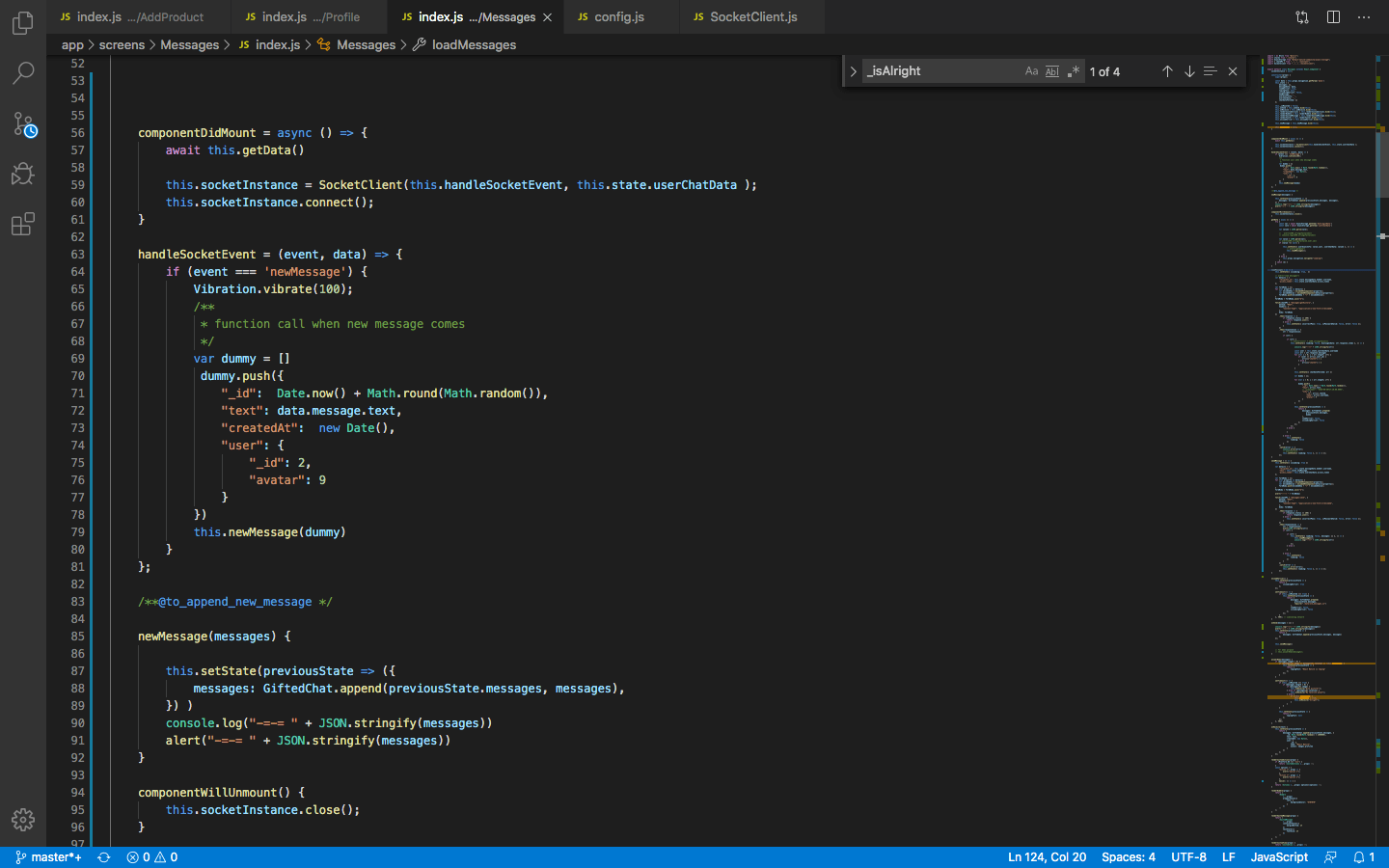This screenshot has height=868, width=1389.
Task: Toggle Use Regular Expression in find
Action: [1074, 71]
